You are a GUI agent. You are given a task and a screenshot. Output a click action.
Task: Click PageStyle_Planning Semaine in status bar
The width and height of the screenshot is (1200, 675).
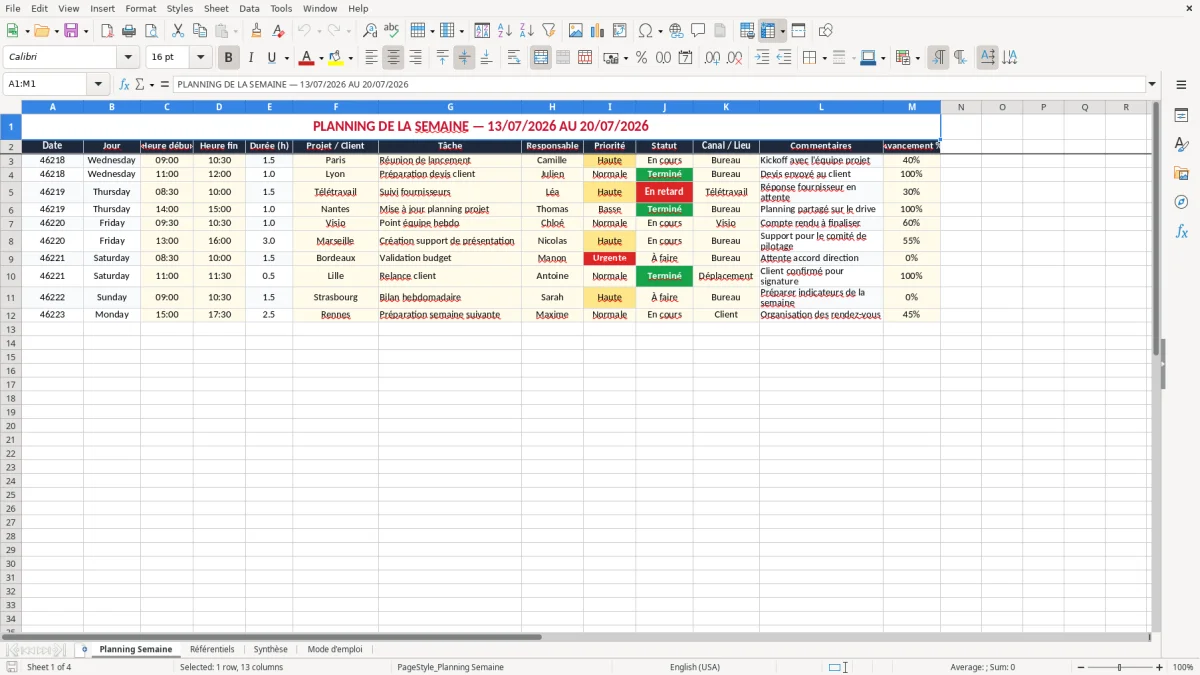click(x=450, y=667)
